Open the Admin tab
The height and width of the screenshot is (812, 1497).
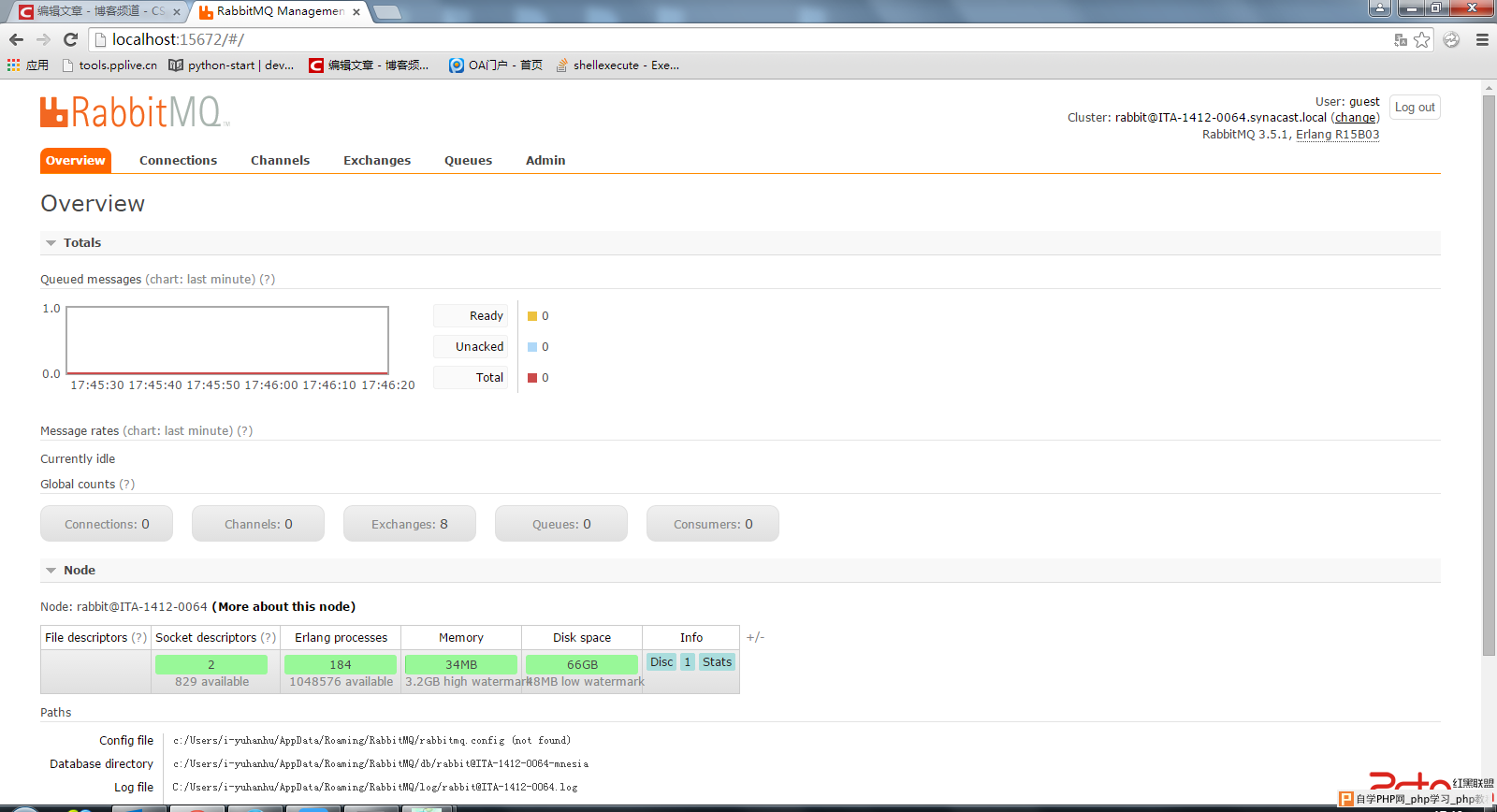tap(545, 160)
